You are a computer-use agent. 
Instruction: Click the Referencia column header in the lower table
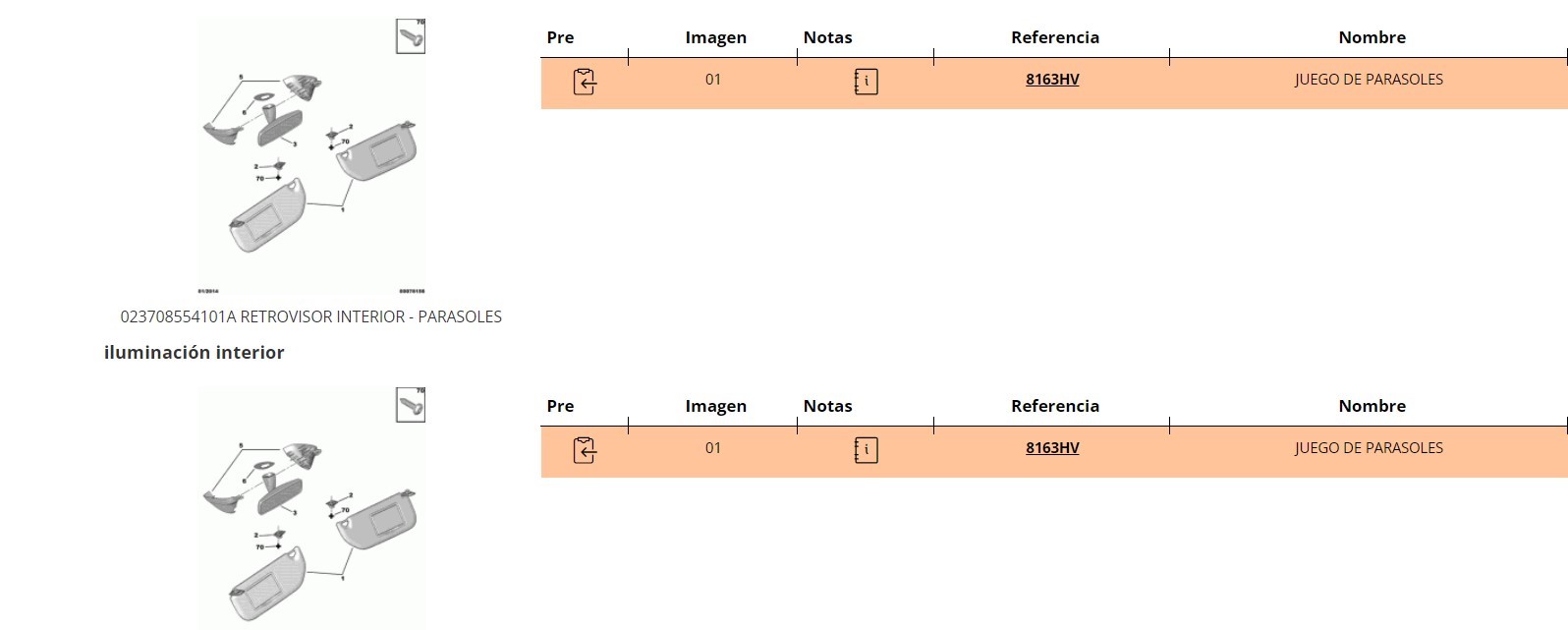[x=1054, y=406]
